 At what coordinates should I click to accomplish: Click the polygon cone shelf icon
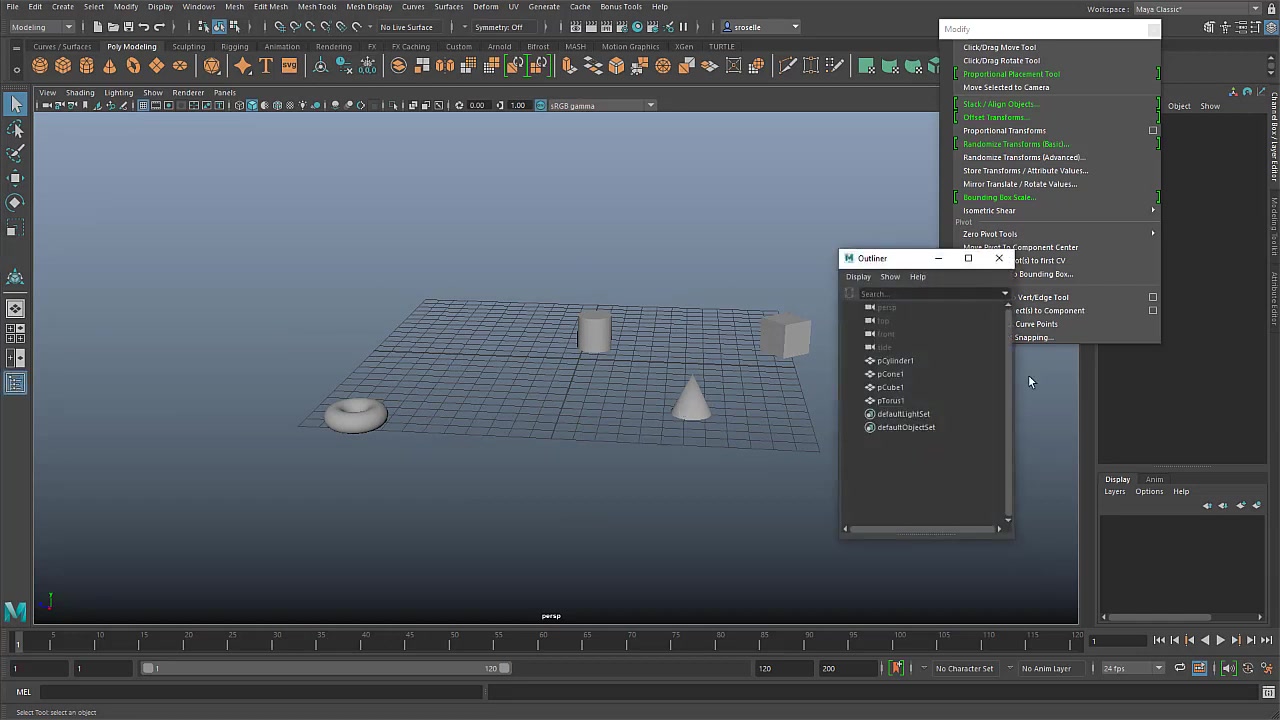coord(110,66)
